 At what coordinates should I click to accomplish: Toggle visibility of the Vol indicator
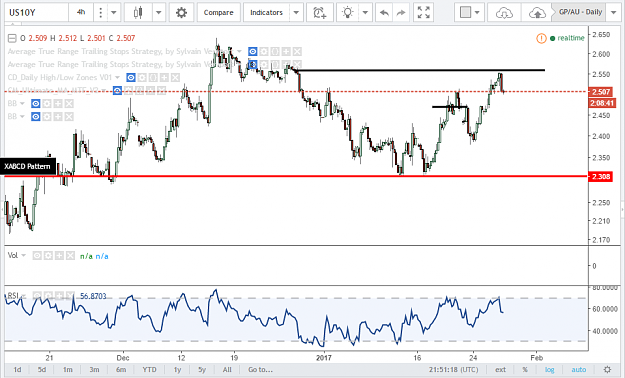click(37, 256)
